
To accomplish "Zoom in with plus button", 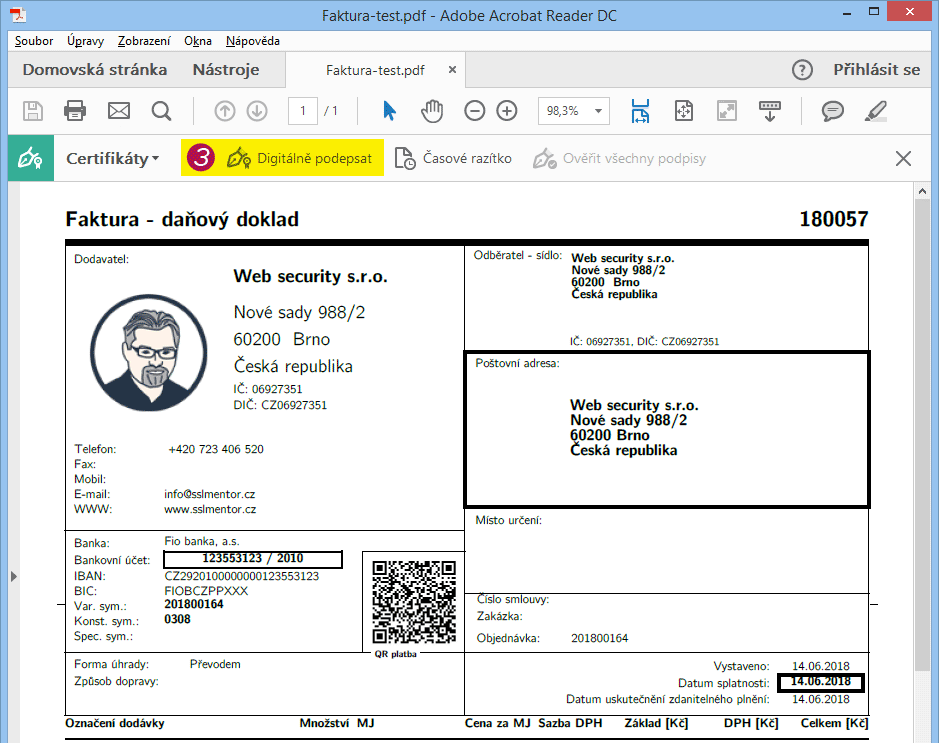I will [x=507, y=111].
